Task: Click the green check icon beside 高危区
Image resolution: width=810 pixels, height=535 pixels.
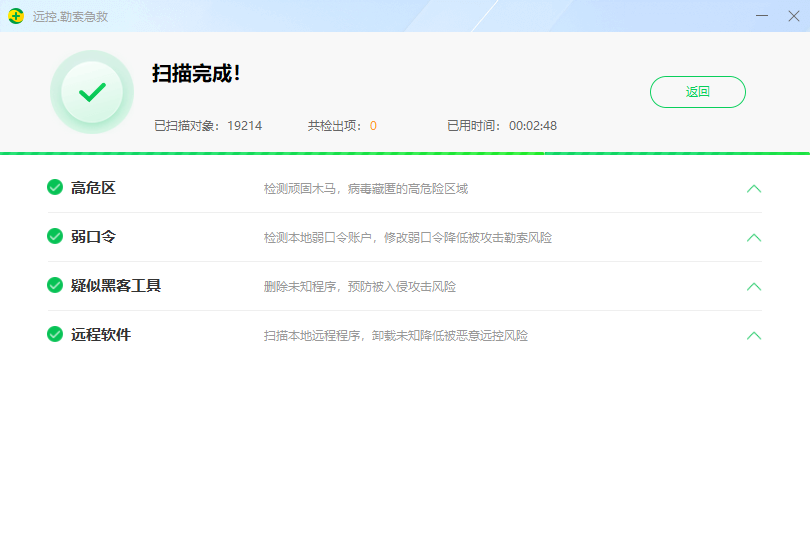Action: (x=55, y=187)
